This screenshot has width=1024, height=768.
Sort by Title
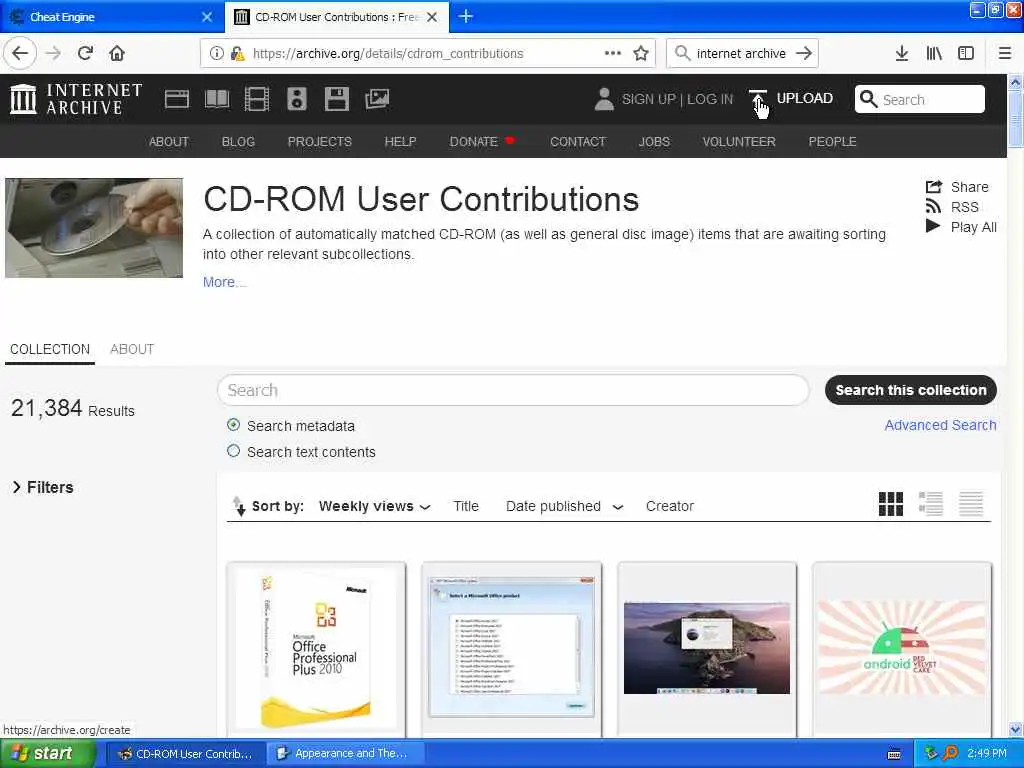click(466, 506)
